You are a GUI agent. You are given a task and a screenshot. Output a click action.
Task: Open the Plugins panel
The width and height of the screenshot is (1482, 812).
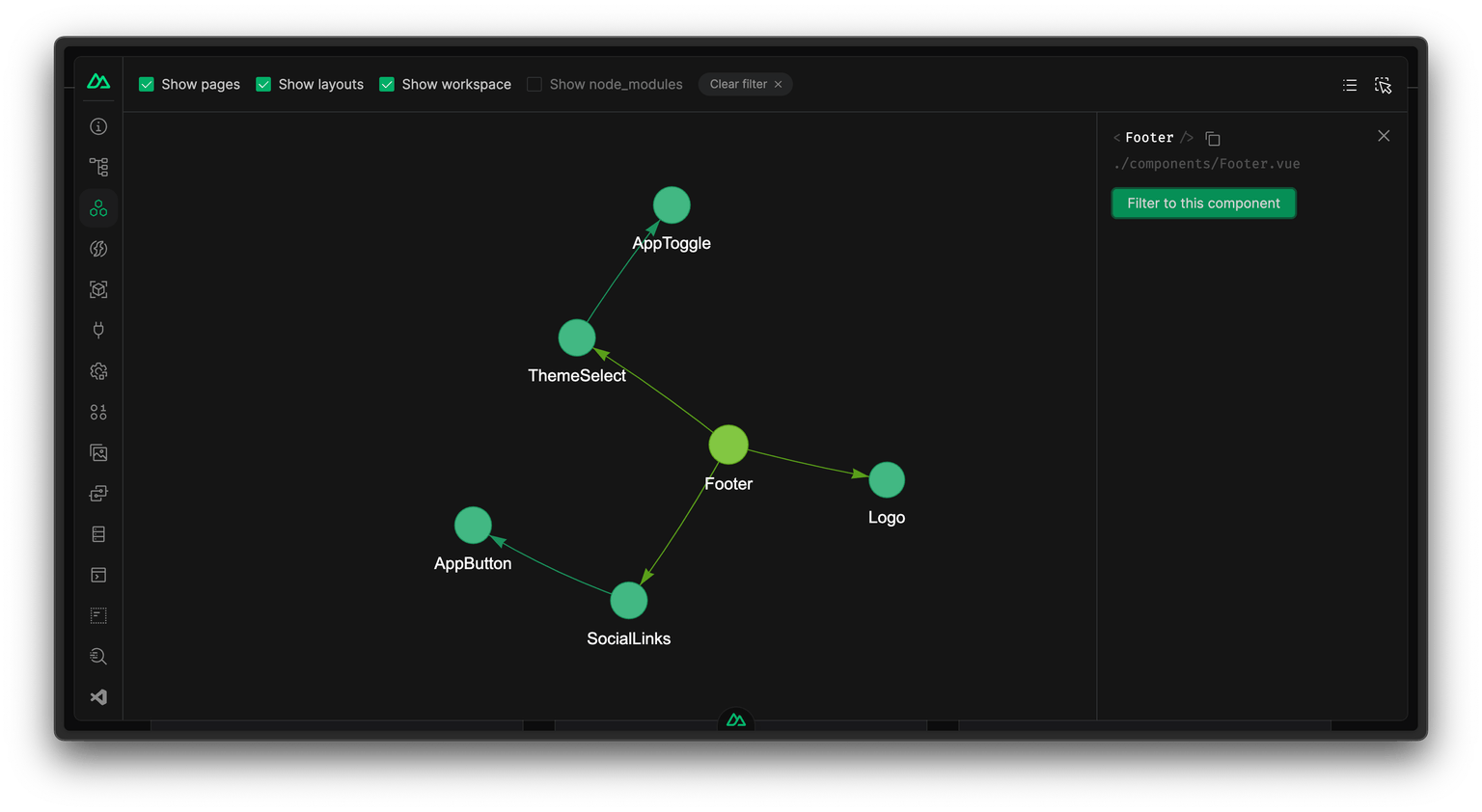click(97, 329)
